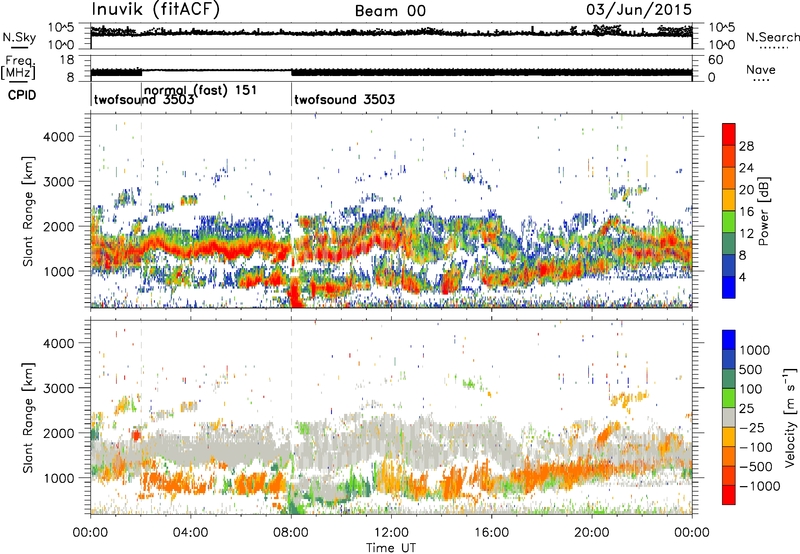Image resolution: width=800 pixels, height=554 pixels.
Task: Click 'twofsound 3503' label starting at 00:00
Action: [144, 99]
